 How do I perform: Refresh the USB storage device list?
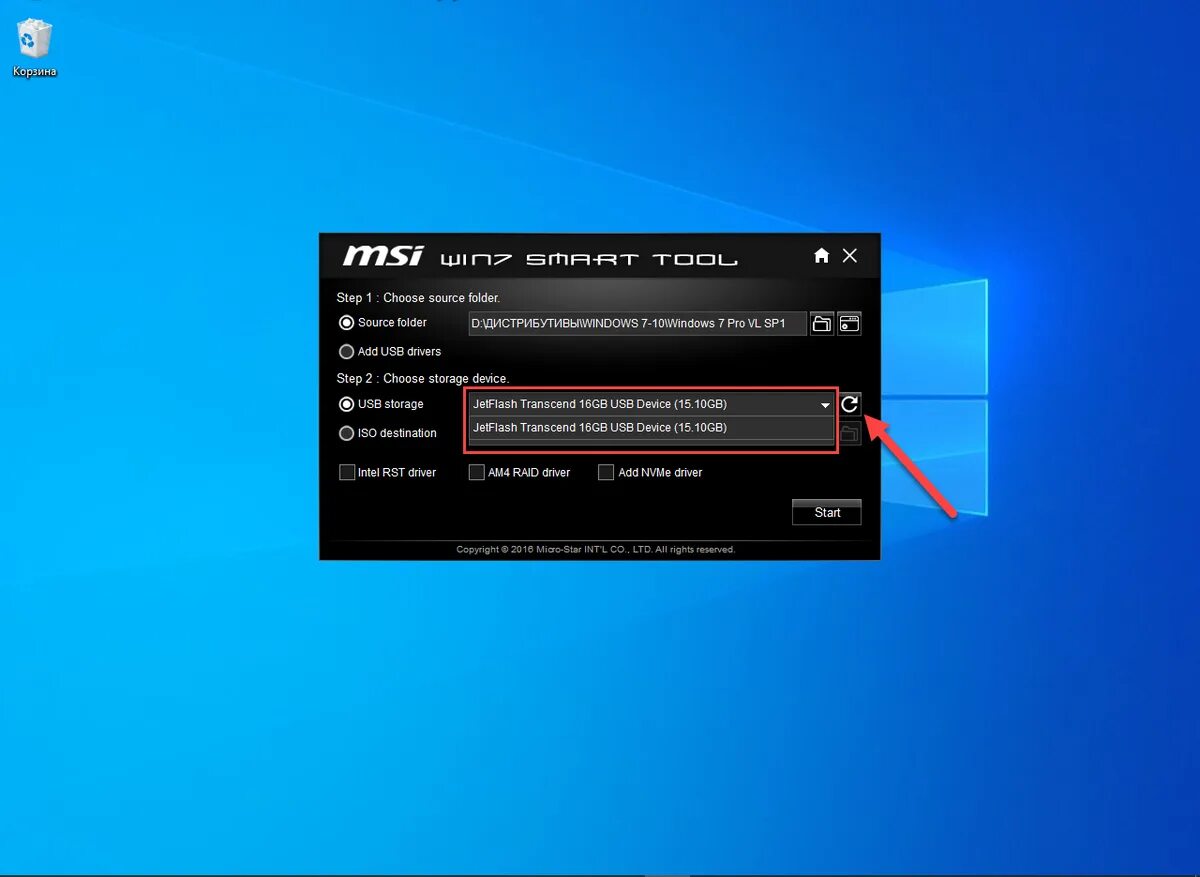coord(849,404)
